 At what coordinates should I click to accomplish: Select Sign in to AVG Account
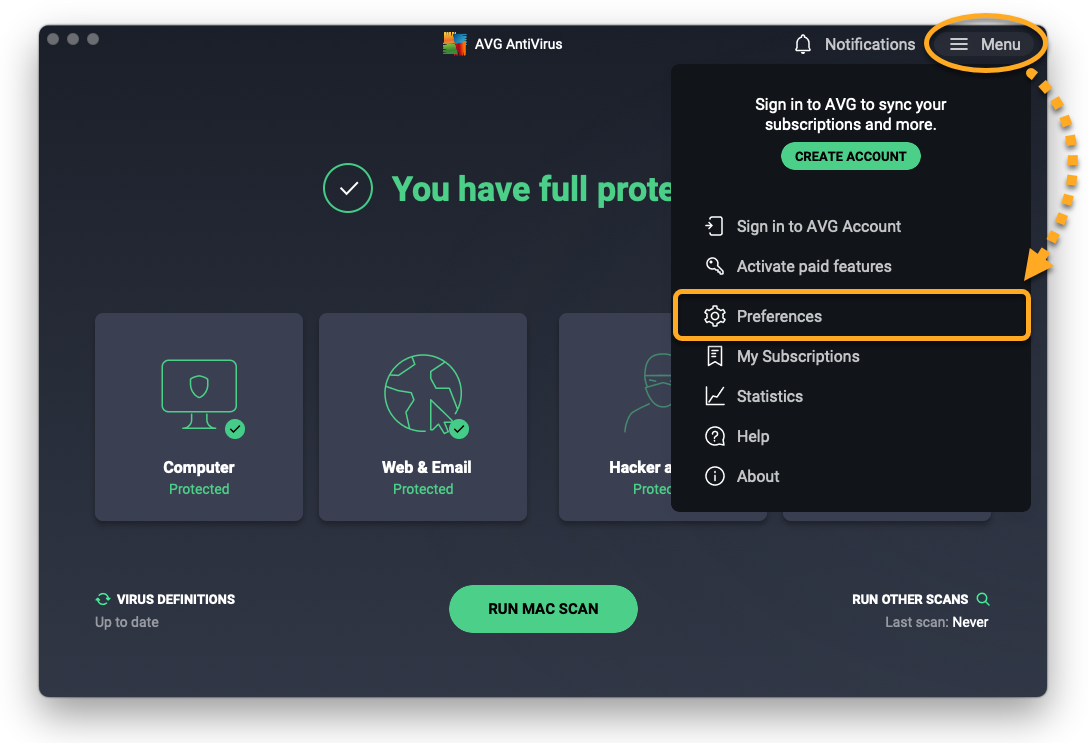tap(818, 226)
